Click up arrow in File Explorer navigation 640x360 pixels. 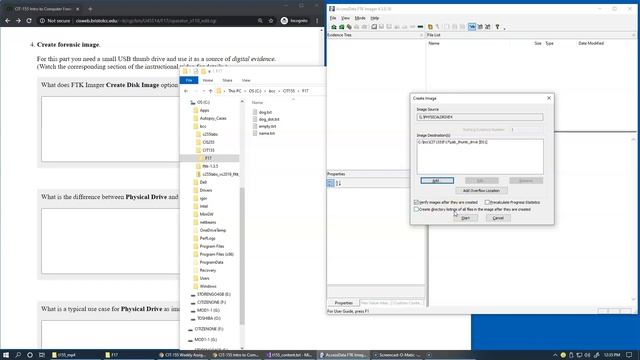point(211,91)
